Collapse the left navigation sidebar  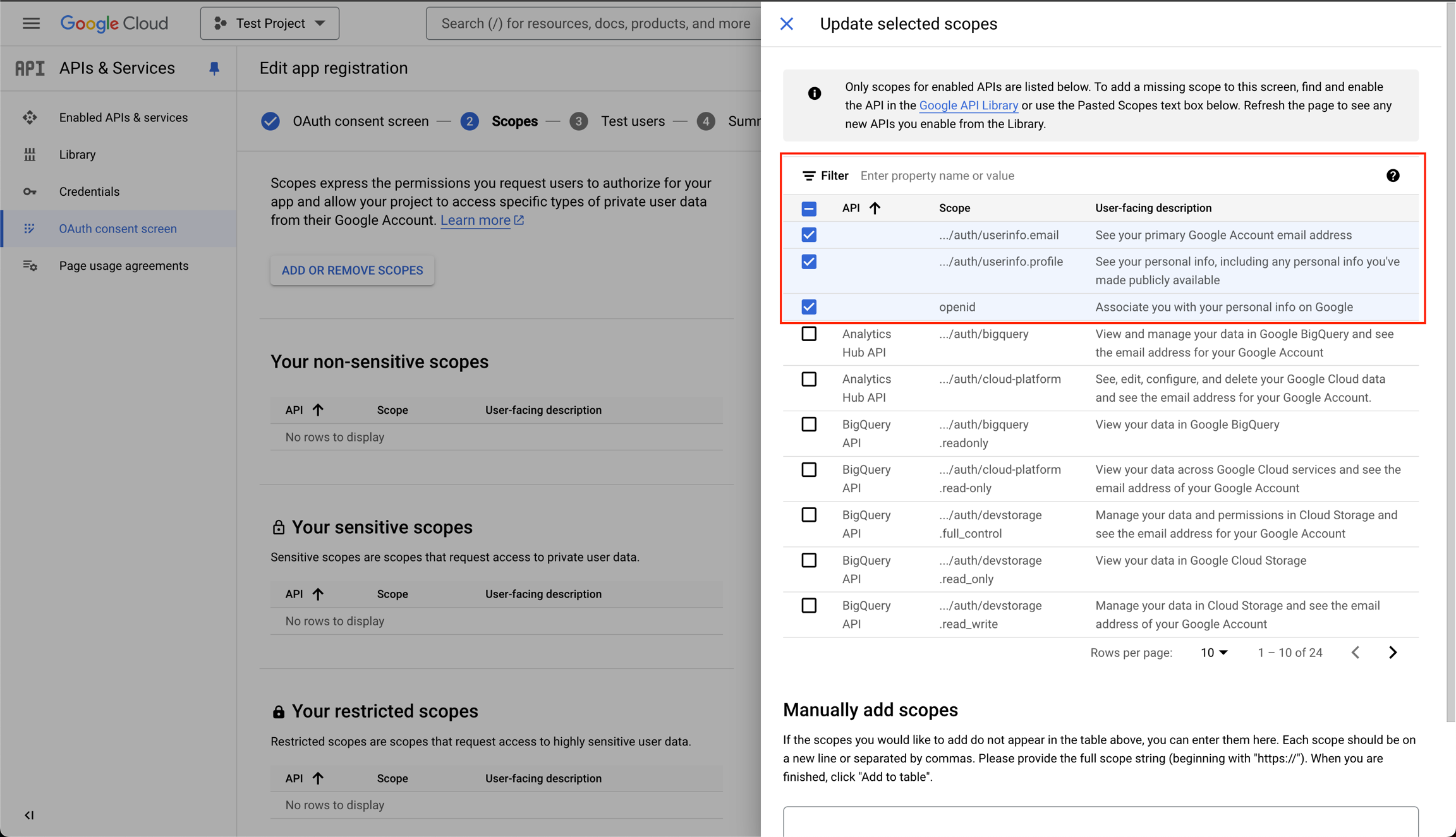(x=28, y=815)
